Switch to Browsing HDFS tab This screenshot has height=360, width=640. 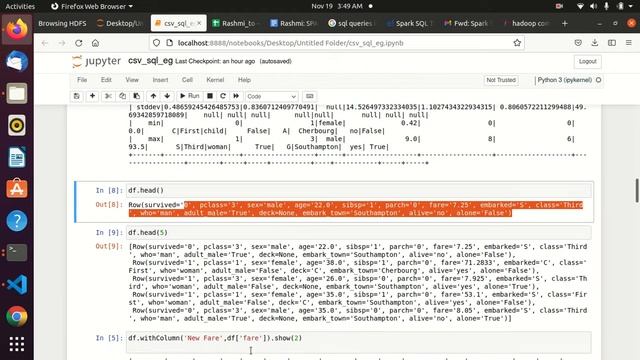click(62, 23)
